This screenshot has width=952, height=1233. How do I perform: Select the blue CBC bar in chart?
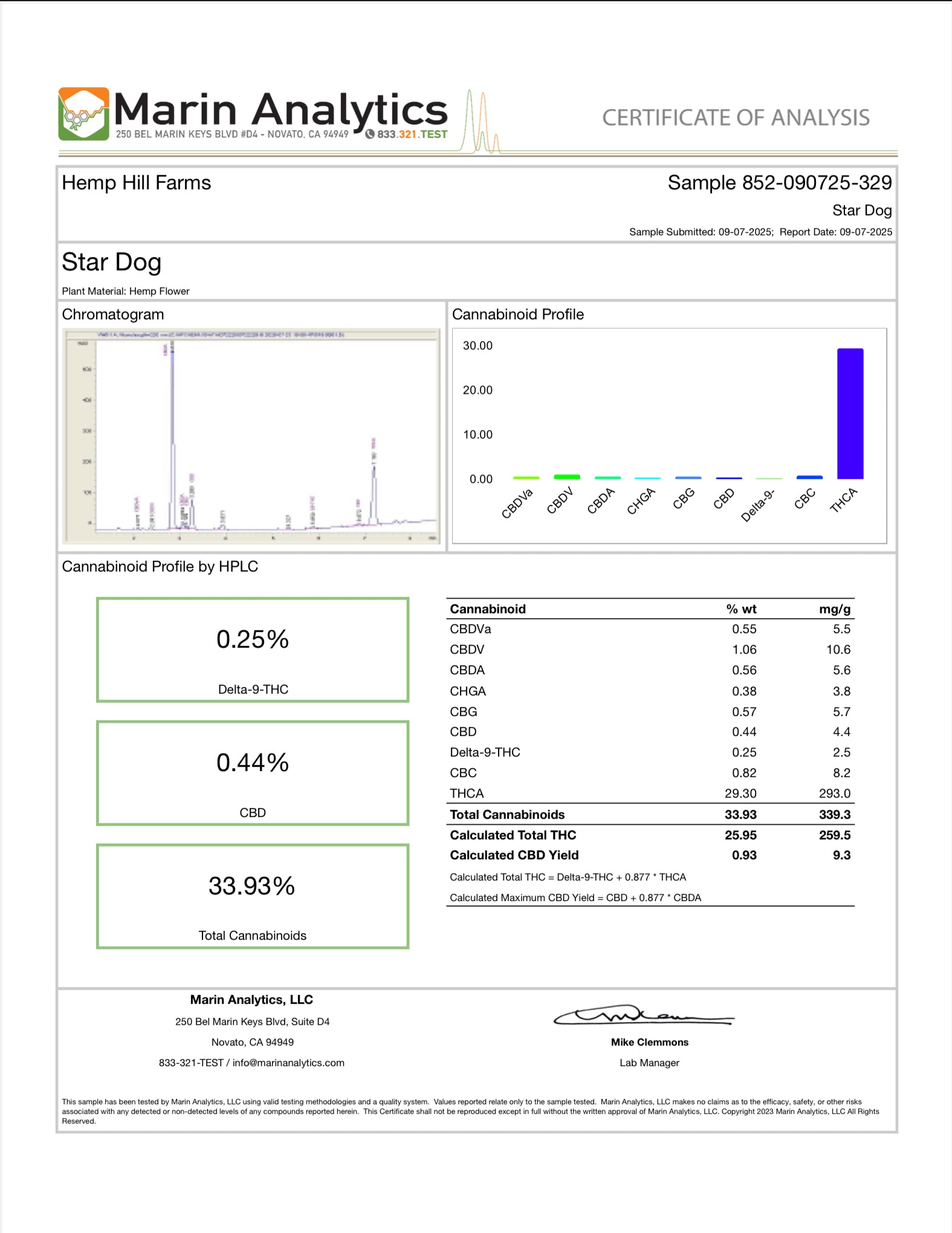click(x=809, y=477)
